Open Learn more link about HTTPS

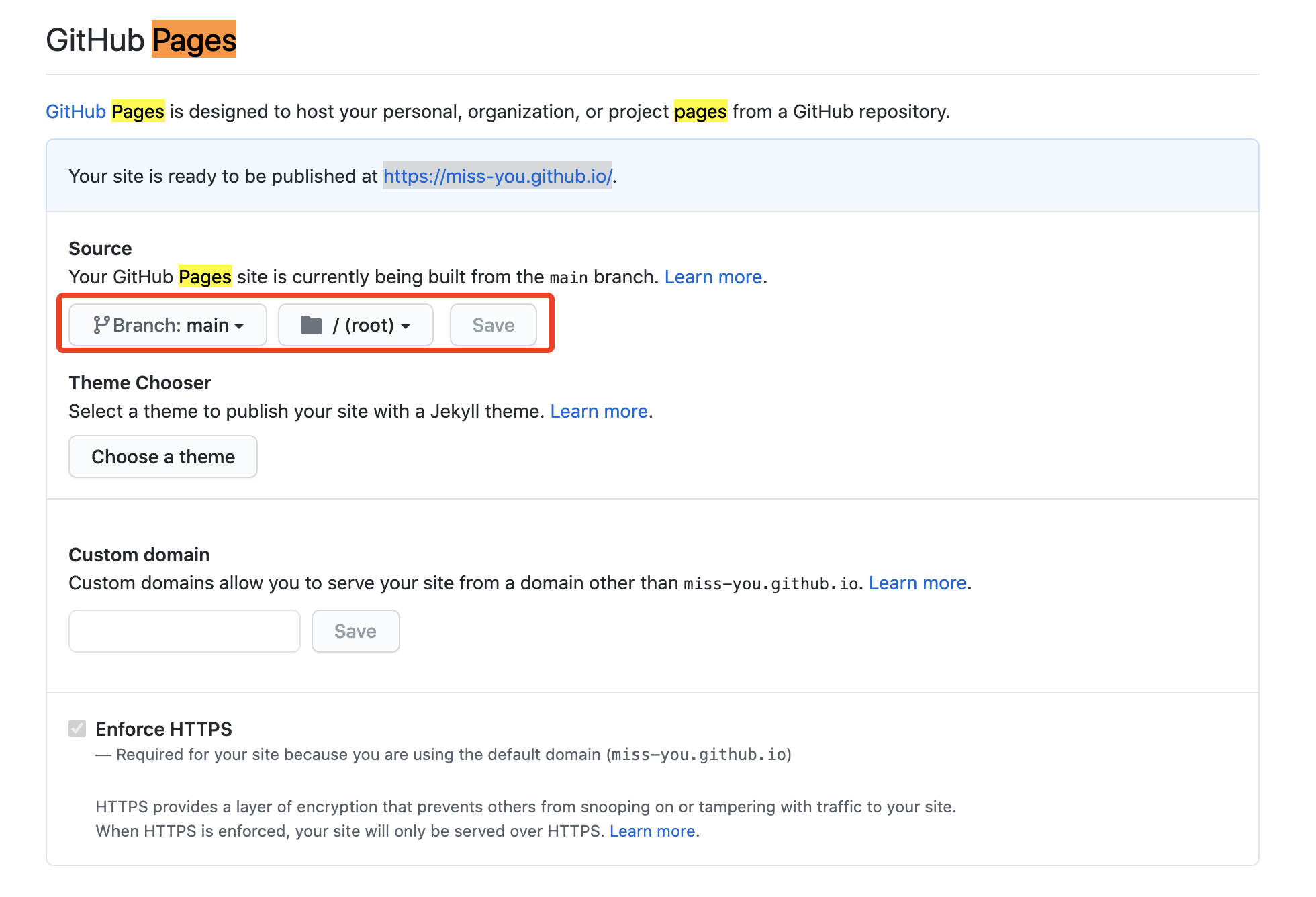652,831
